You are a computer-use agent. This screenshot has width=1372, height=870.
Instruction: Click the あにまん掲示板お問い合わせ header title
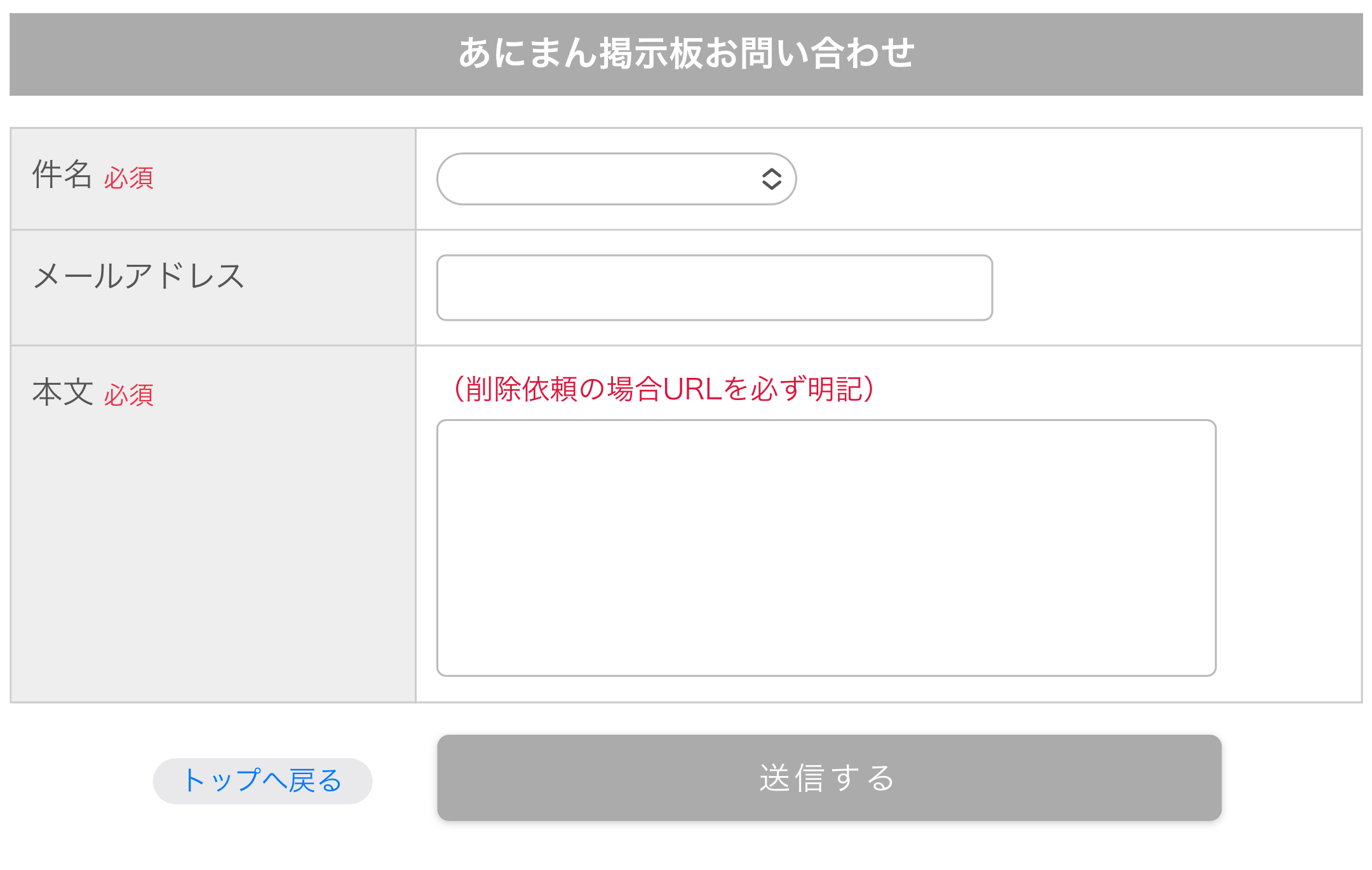(x=686, y=53)
